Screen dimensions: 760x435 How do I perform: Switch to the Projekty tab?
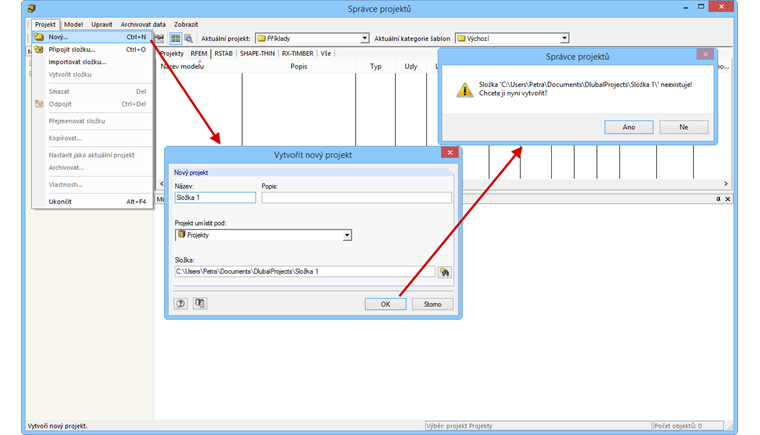click(172, 53)
